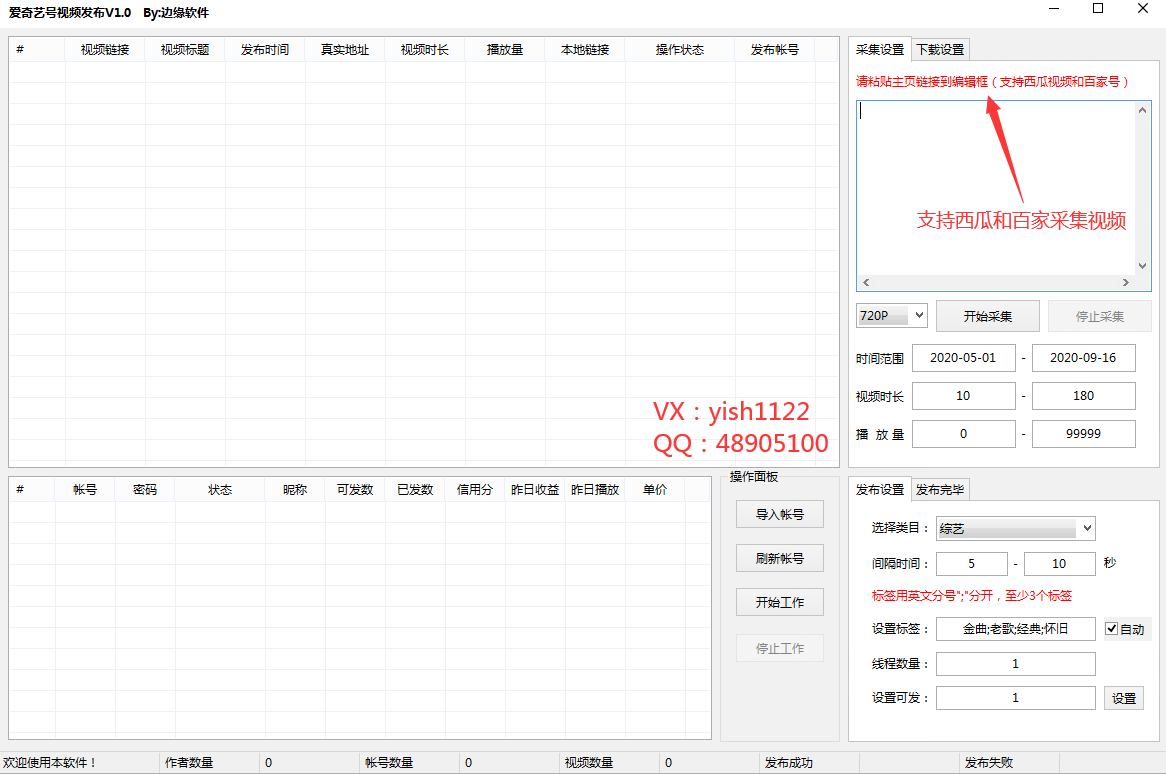Click the 密码 column header
Screen dimensions: 1166x774
[x=145, y=489]
